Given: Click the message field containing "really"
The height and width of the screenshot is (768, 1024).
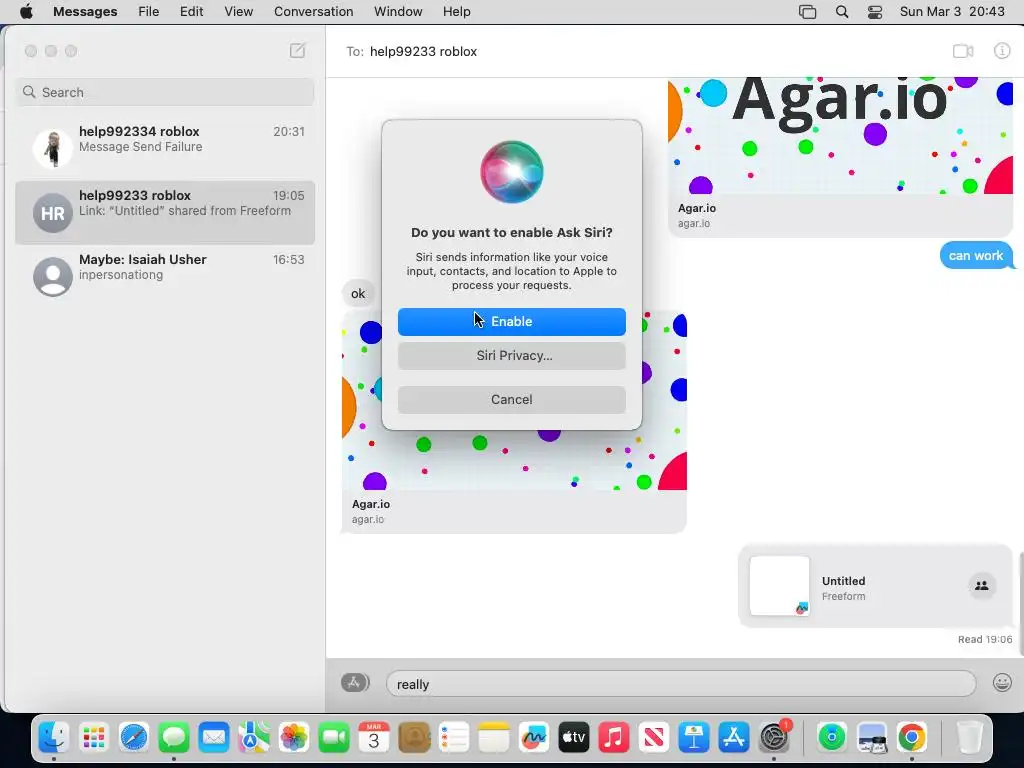Looking at the screenshot, I should click(x=680, y=684).
